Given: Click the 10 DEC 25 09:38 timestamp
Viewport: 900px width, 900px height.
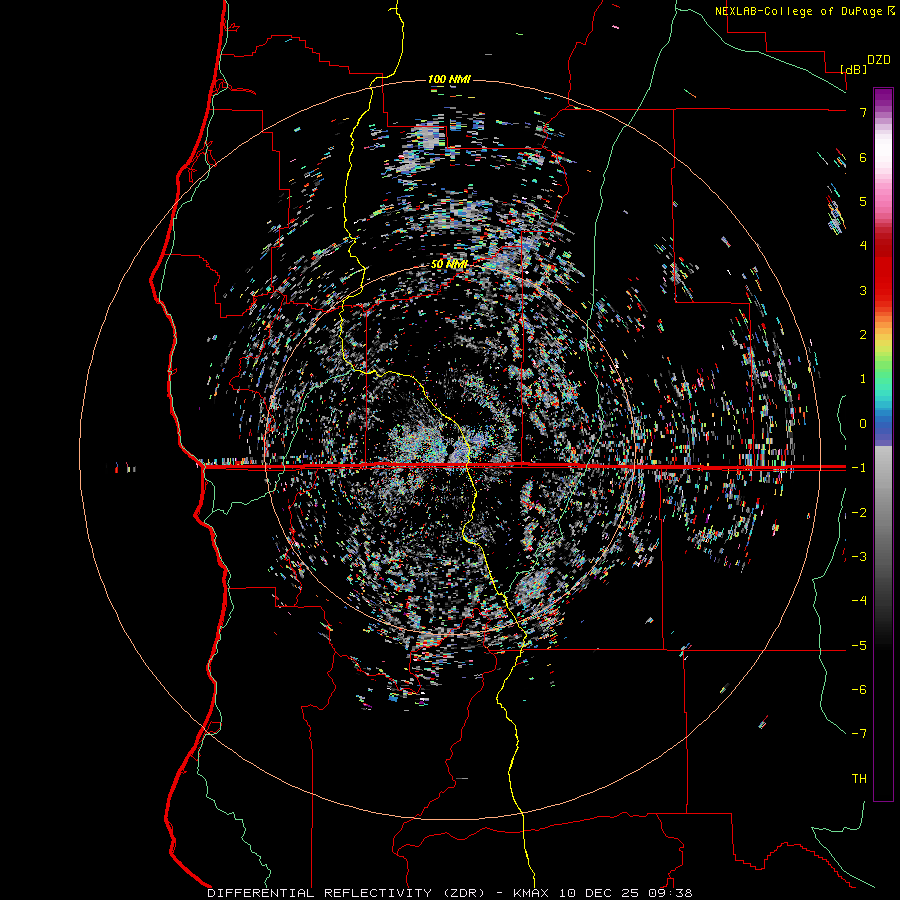Looking at the screenshot, I should click(x=624, y=893).
